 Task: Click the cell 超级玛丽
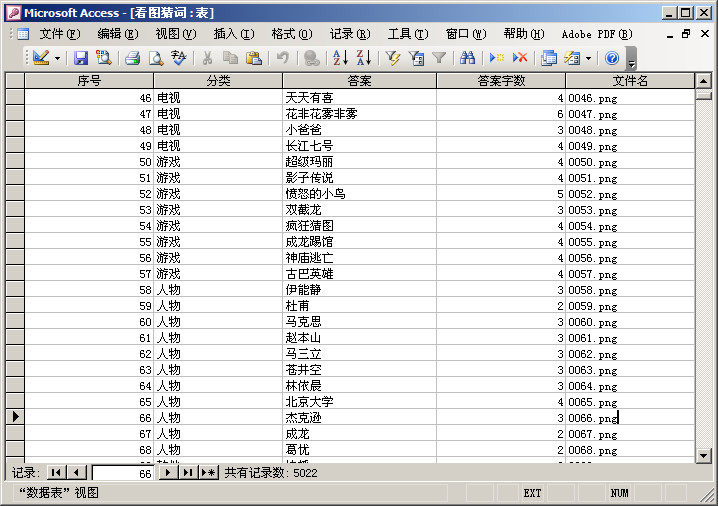[359, 162]
